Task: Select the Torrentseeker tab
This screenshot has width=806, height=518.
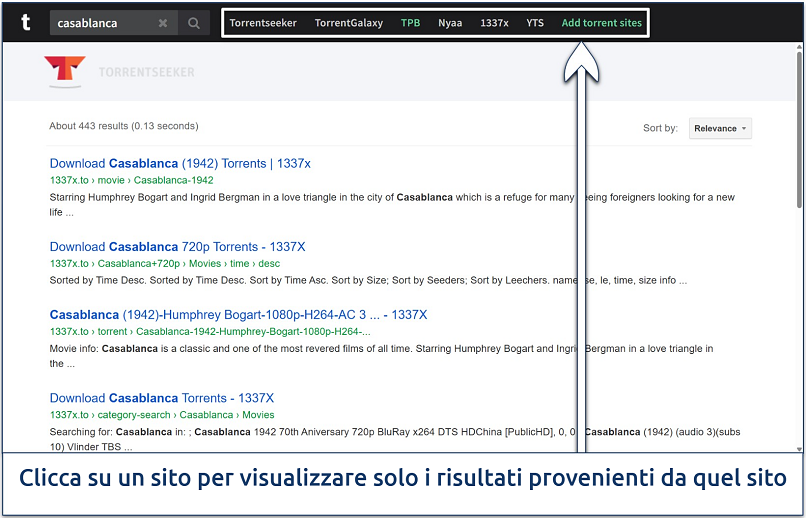Action: tap(263, 23)
